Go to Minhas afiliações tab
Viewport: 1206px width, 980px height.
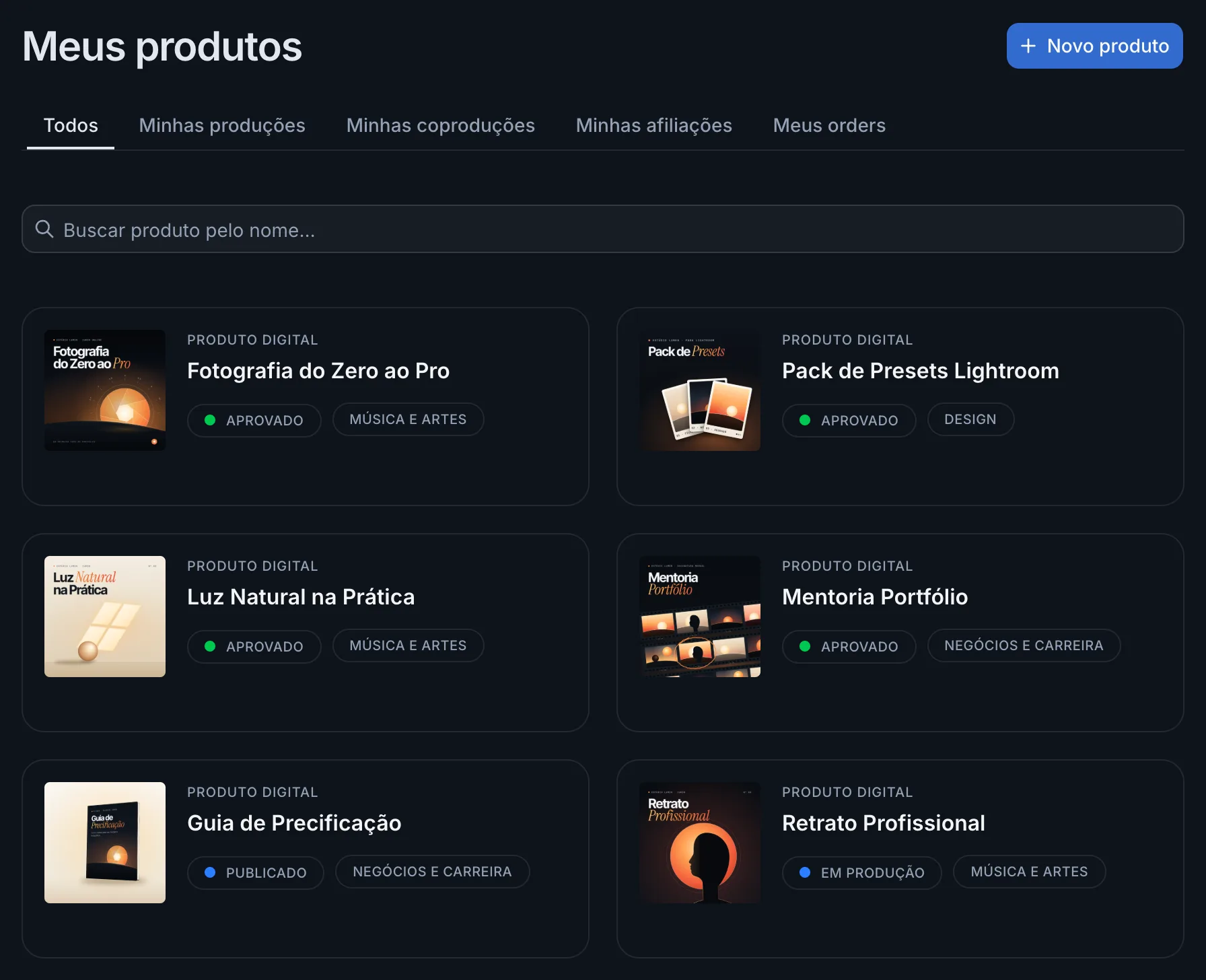point(654,125)
